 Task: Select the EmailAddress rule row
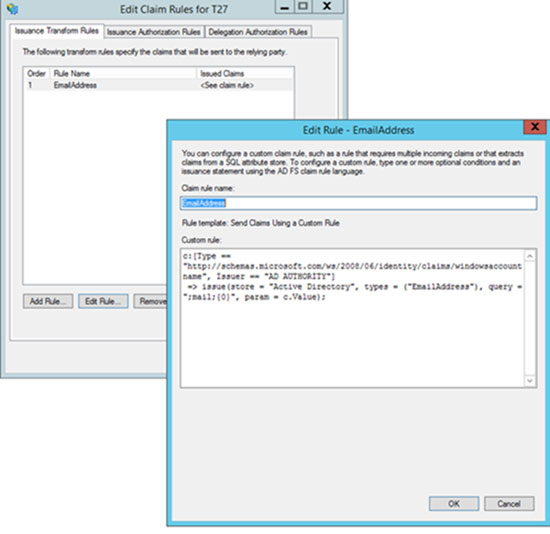160,85
